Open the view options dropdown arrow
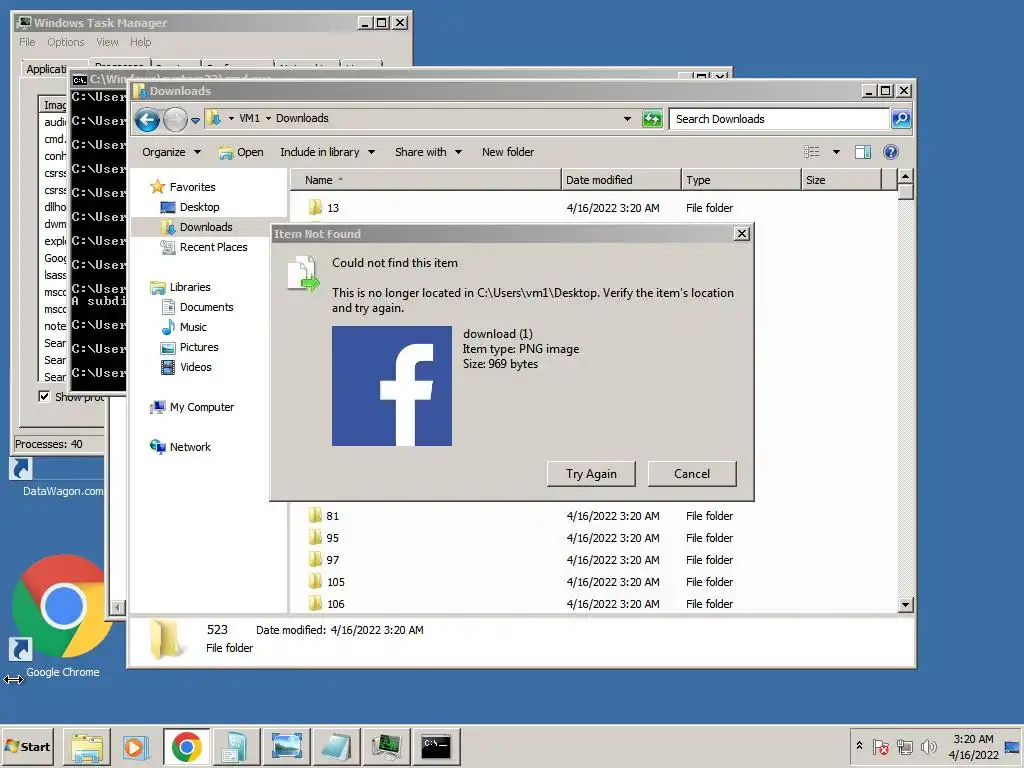 coord(836,152)
